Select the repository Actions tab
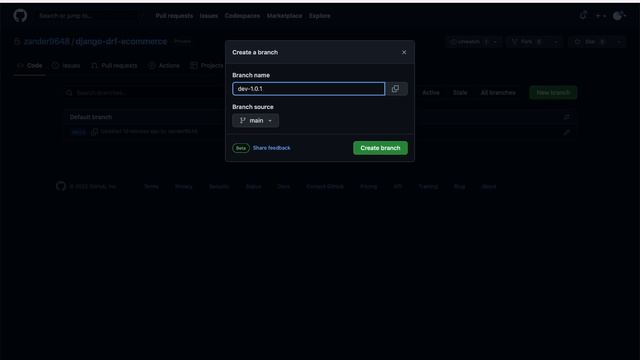 click(x=164, y=65)
